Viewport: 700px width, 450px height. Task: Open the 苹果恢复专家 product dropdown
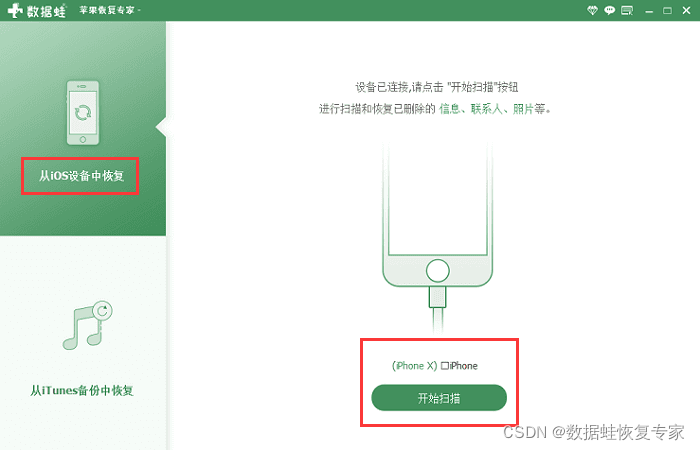pyautogui.click(x=110, y=10)
